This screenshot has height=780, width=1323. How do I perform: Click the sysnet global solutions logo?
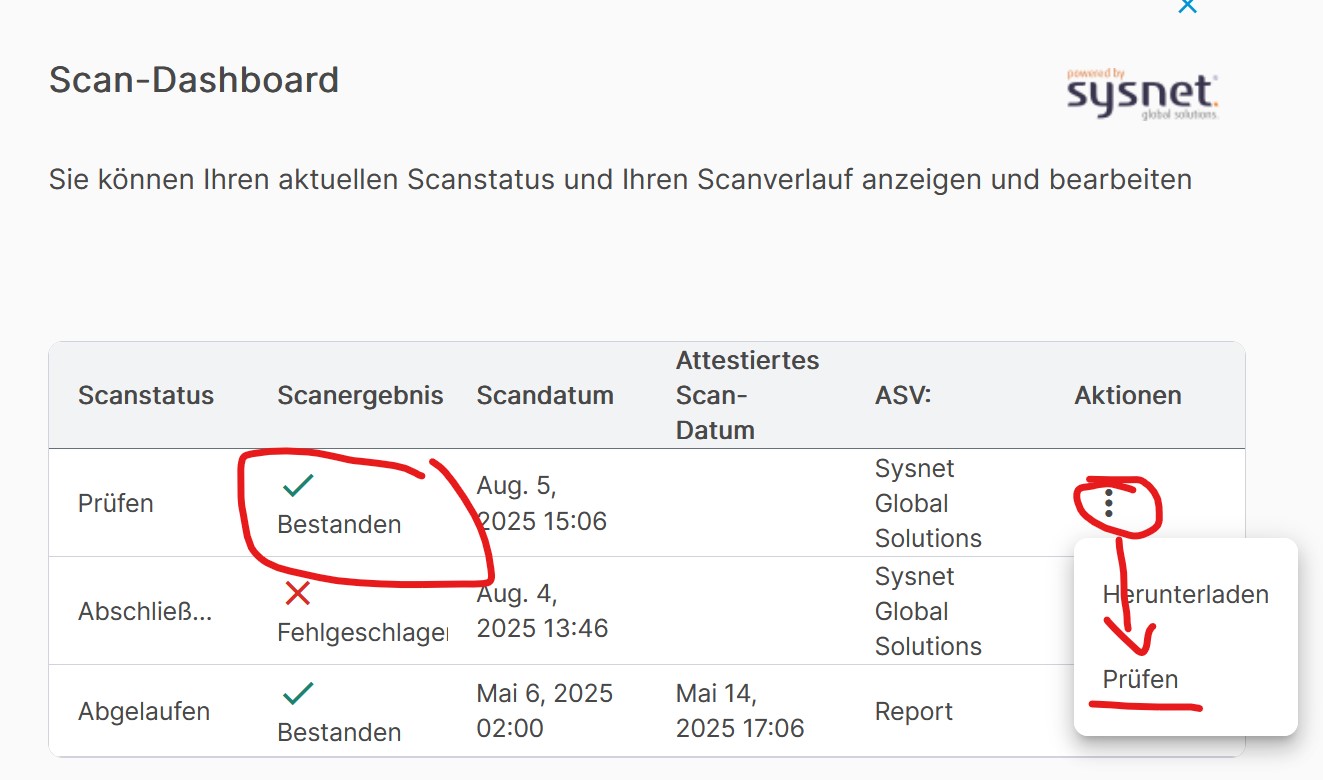pos(1143,95)
